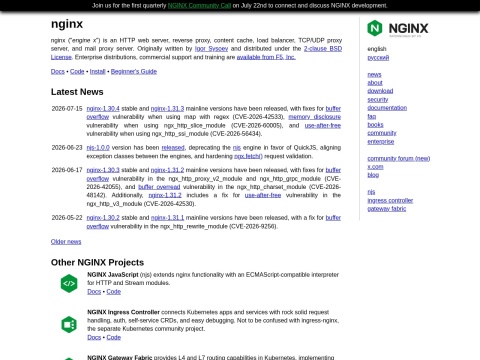Click the NGINX Ingress Controller hexagon icon
The width and height of the screenshot is (480, 360).
click(x=69, y=324)
